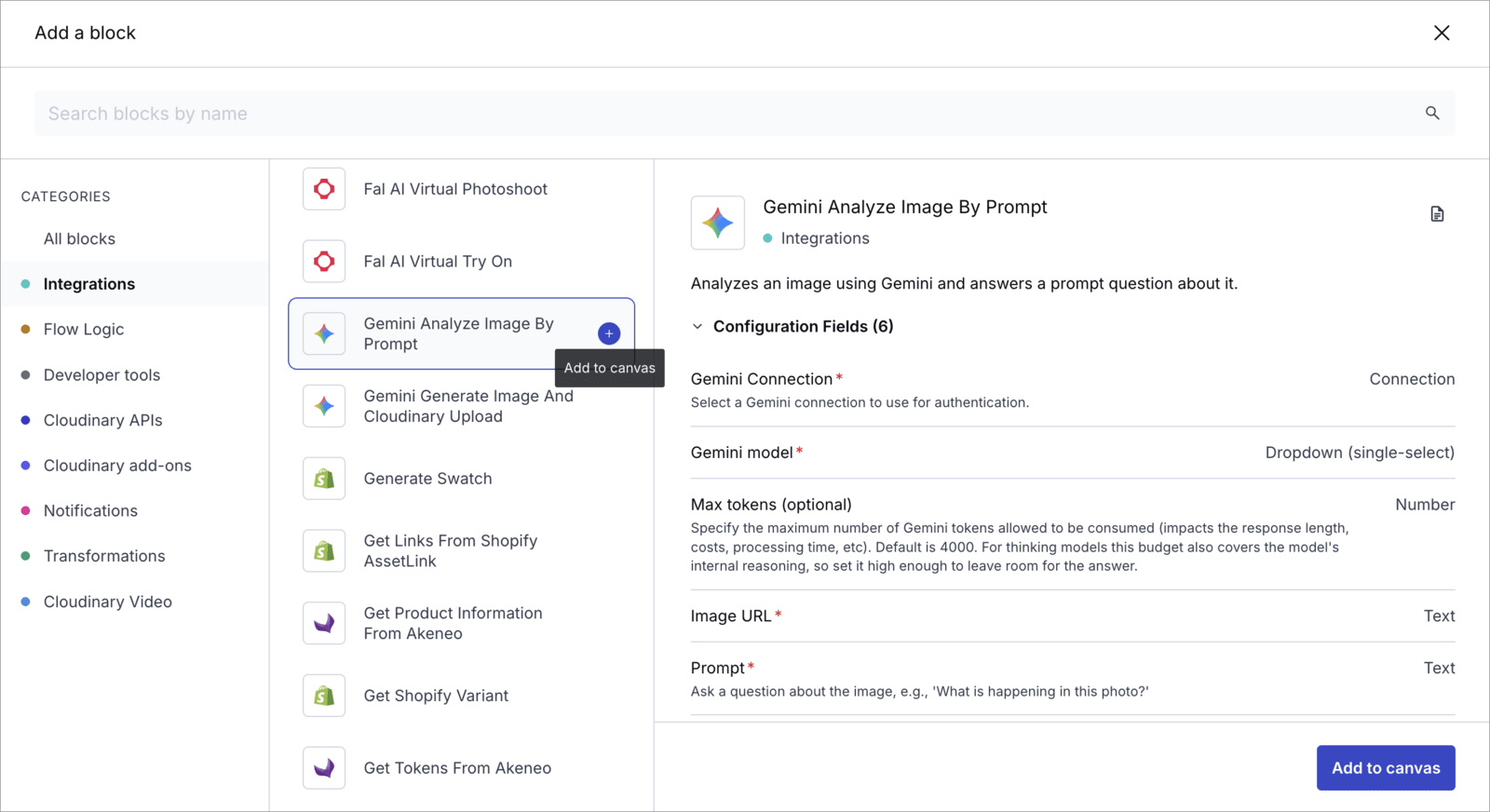Click the Gemini Analyze Image By Prompt heading
This screenshot has height=812, width=1490.
[x=905, y=207]
